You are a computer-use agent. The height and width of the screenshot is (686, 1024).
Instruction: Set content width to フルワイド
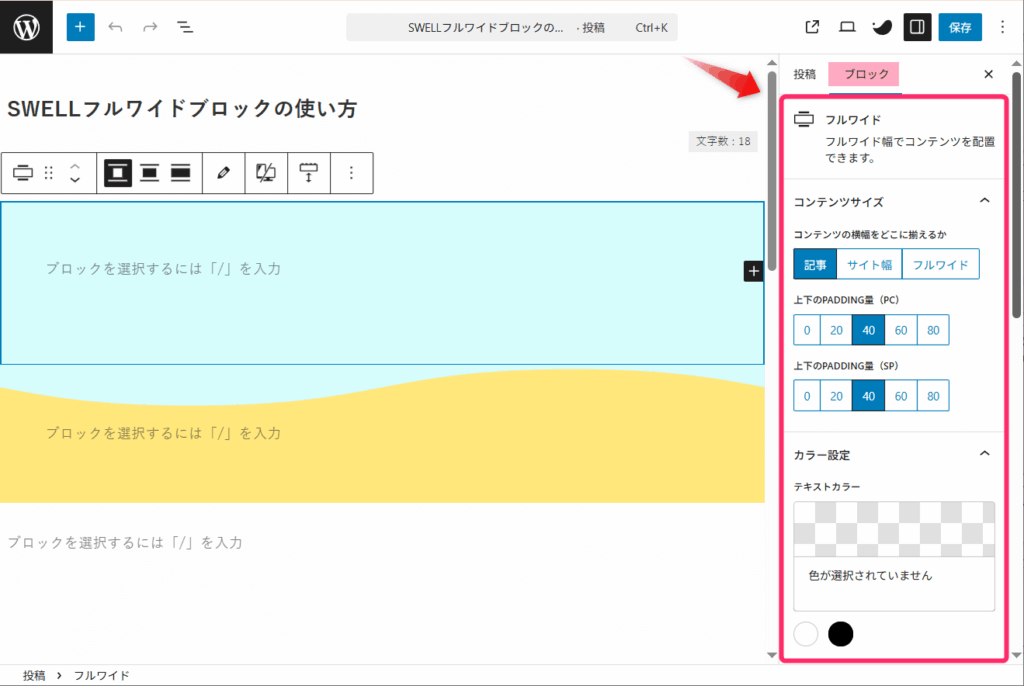coord(940,265)
